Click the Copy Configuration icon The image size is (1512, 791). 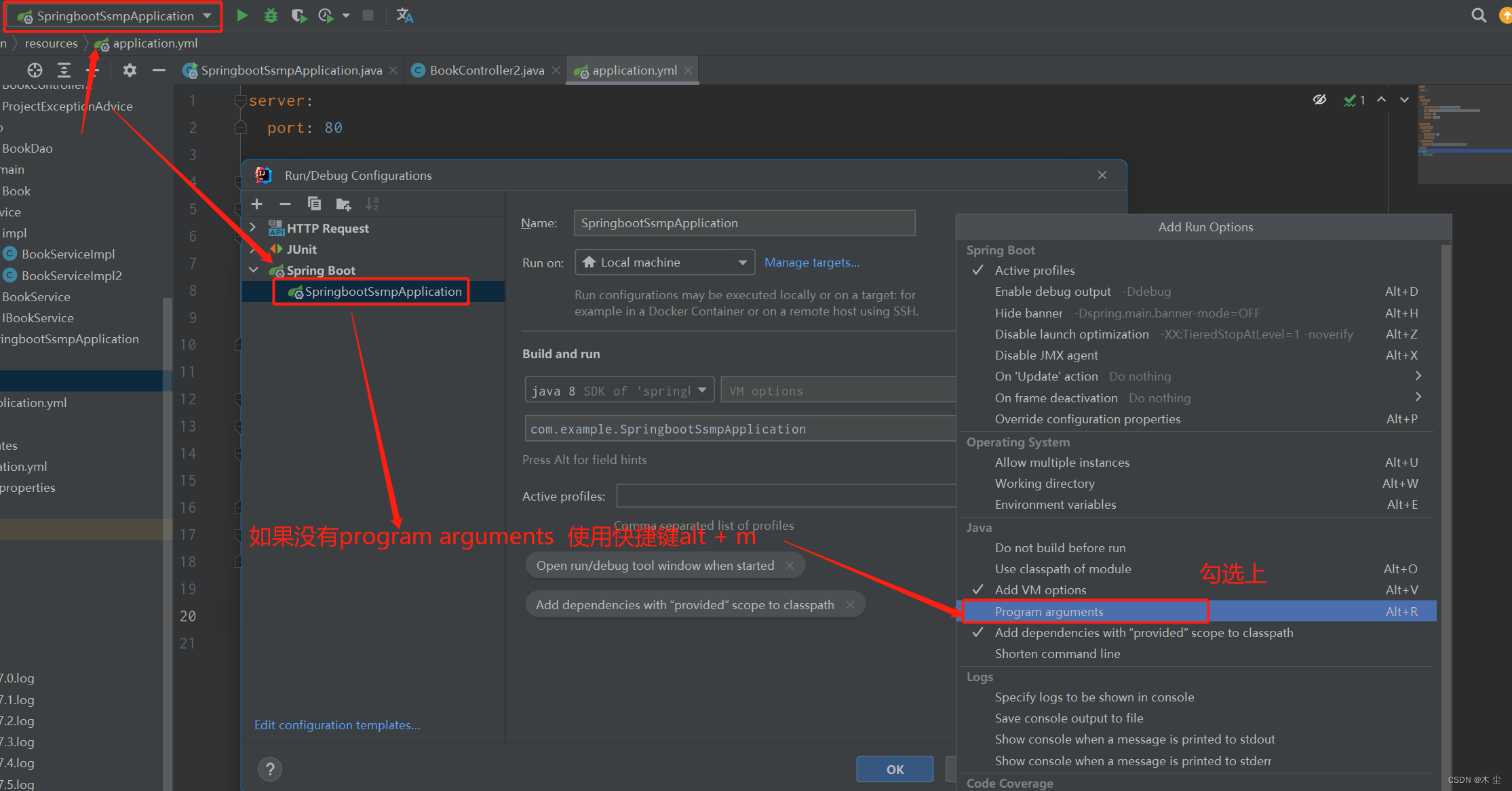coord(314,204)
